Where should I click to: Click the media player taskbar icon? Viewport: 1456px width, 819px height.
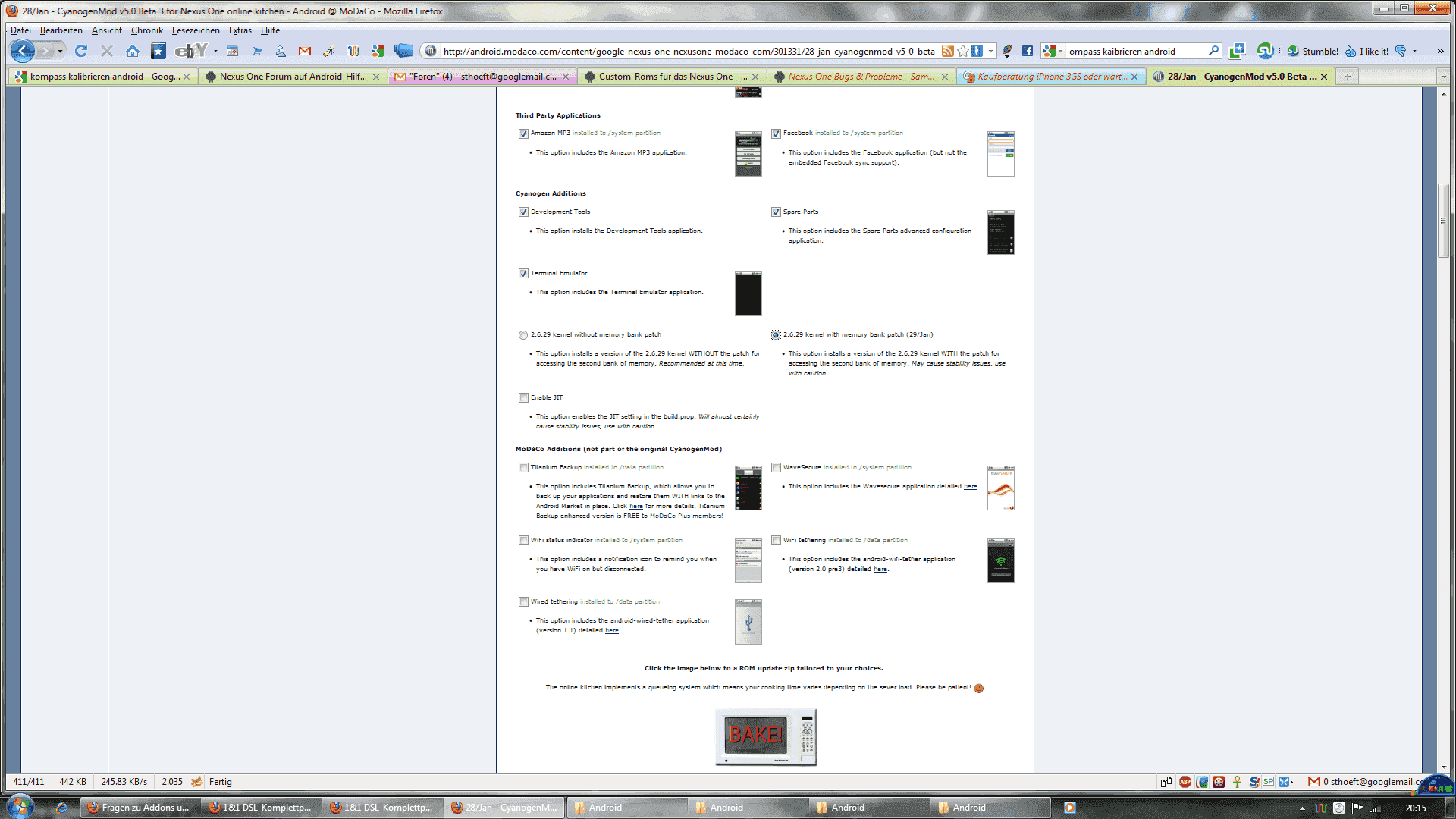pos(1070,808)
